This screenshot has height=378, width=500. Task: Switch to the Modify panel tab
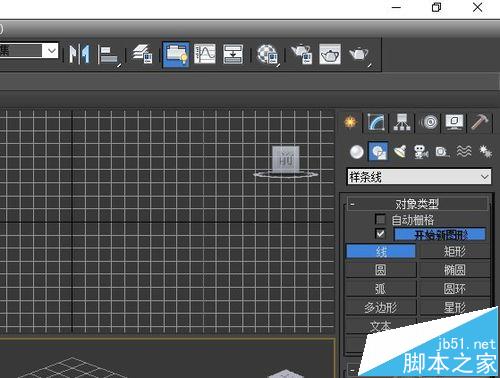pos(376,122)
